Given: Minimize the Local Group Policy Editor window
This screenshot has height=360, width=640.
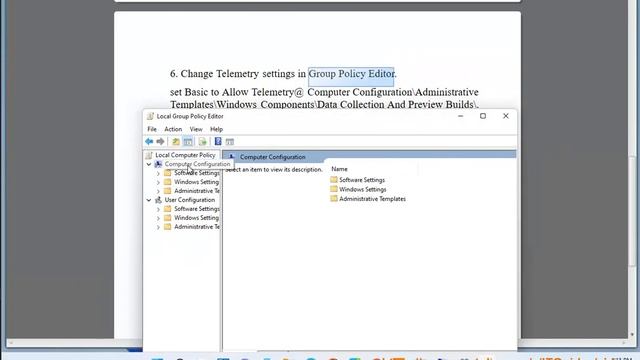Looking at the screenshot, I should point(460,116).
